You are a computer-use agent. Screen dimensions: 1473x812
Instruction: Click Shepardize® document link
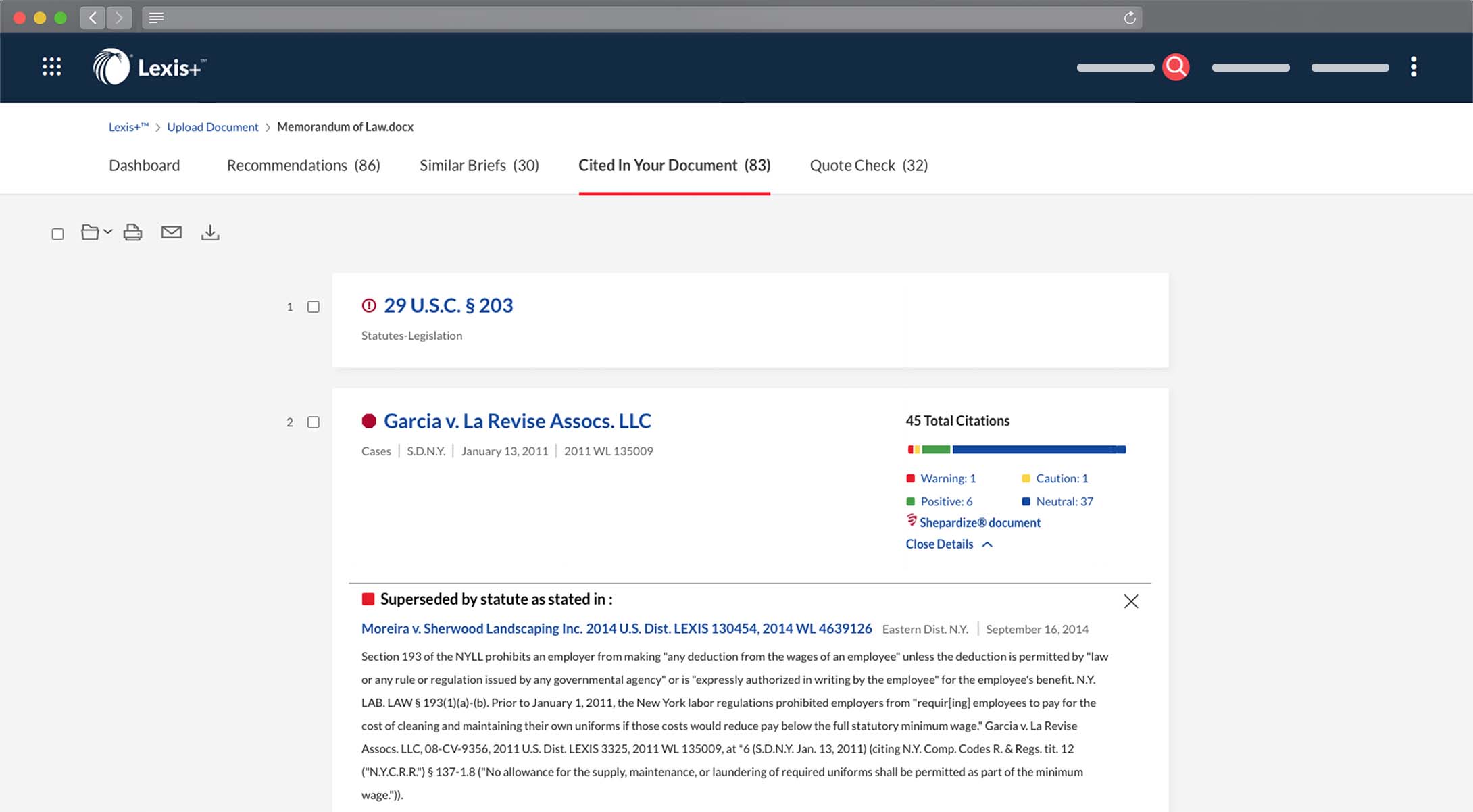pos(980,522)
